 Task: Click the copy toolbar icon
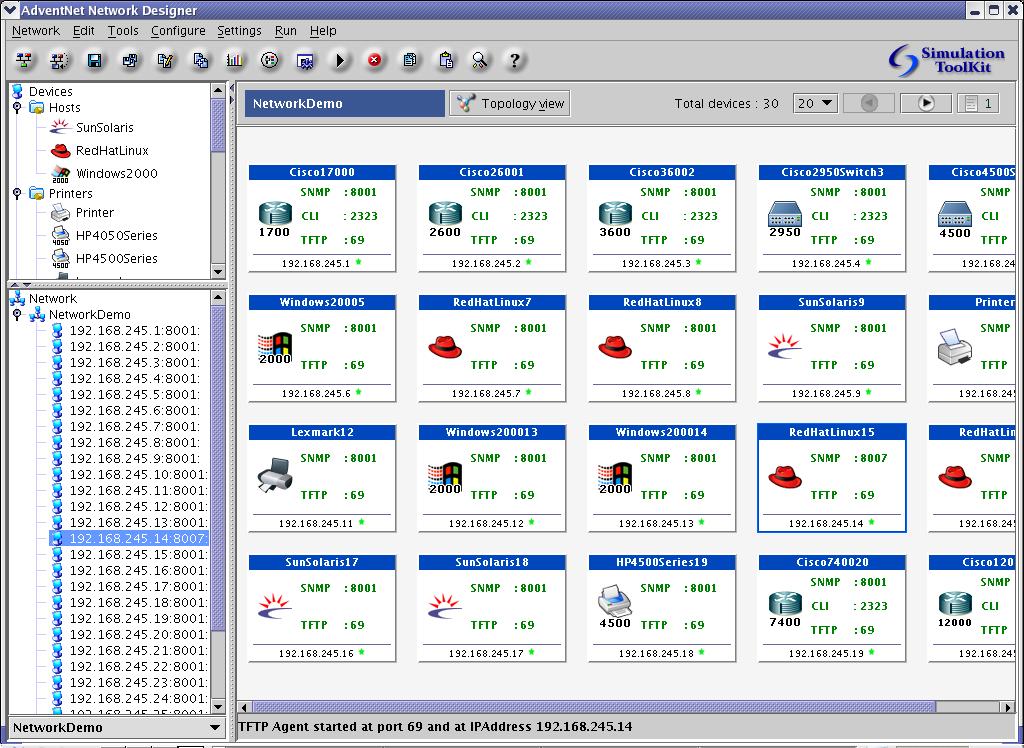pos(409,61)
